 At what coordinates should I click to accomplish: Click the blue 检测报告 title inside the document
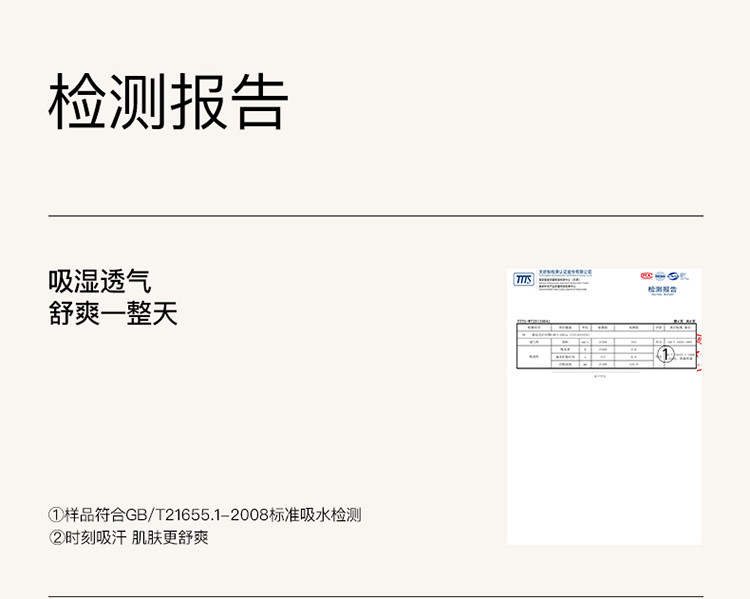pyautogui.click(x=662, y=289)
